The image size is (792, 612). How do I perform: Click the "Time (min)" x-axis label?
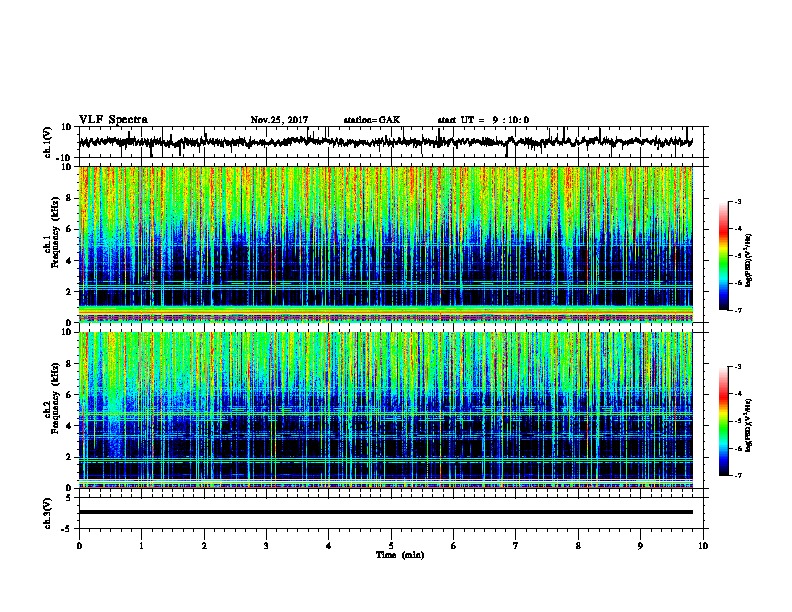[x=400, y=555]
